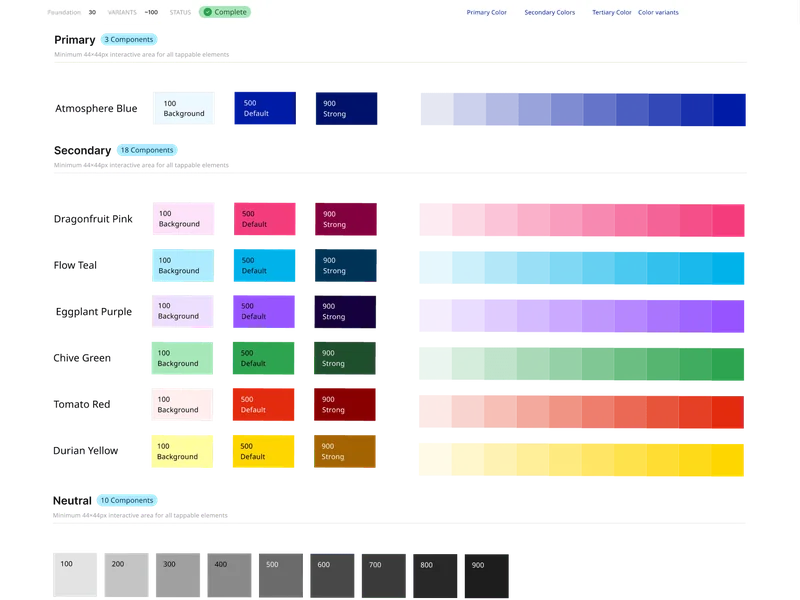The height and width of the screenshot is (600, 800).
Task: Open the Primary Color link
Action: 486,12
